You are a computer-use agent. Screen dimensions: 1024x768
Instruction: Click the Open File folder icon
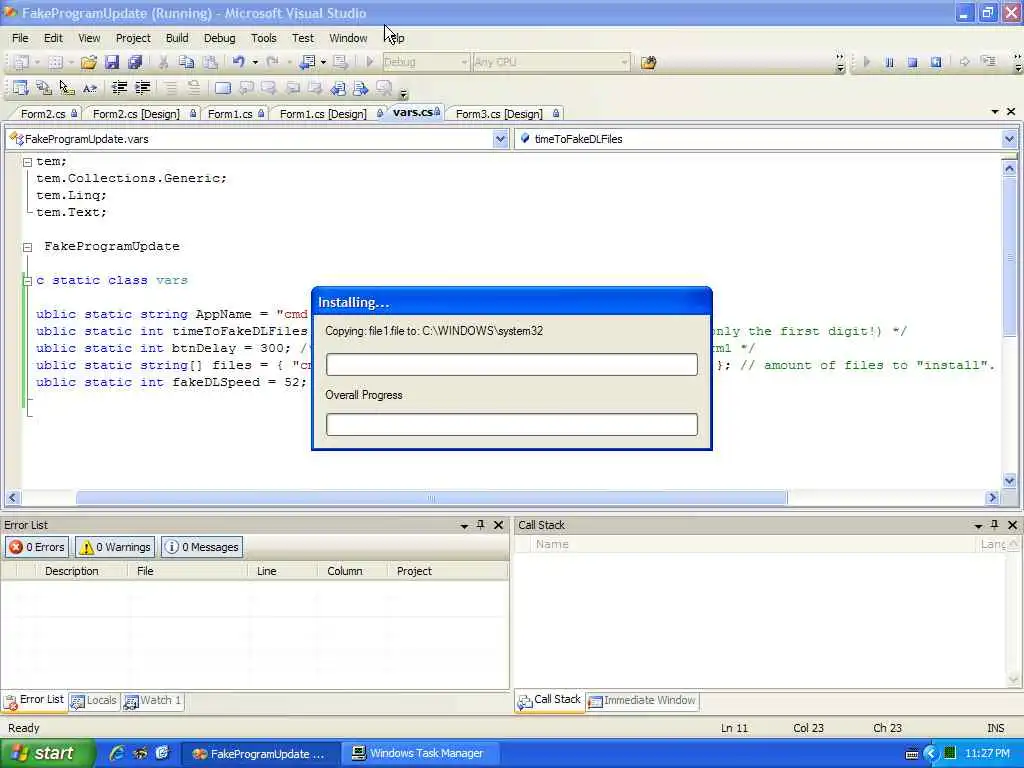pyautogui.click(x=88, y=62)
